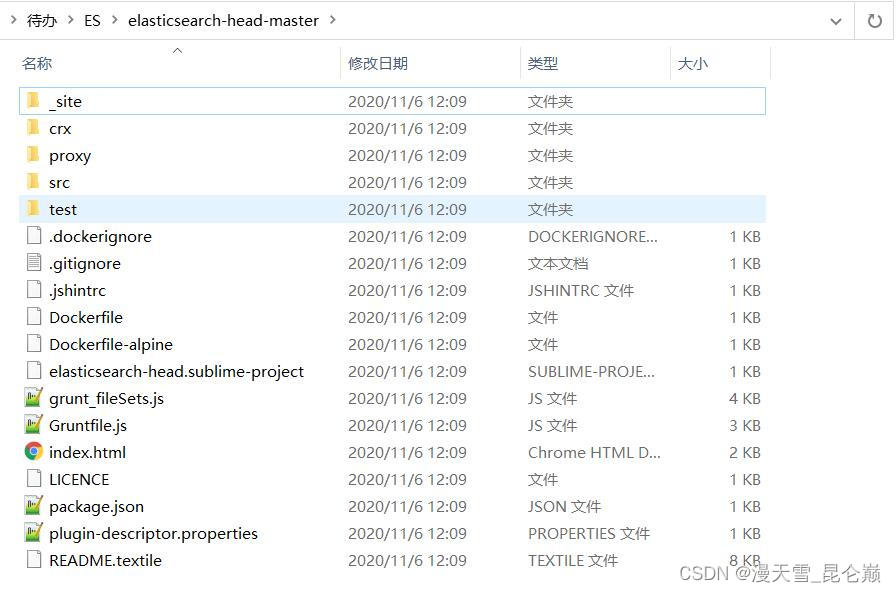The height and width of the screenshot is (592, 896).
Task: Click the PROPERTIES 文件 type cell
Action: tap(589, 533)
